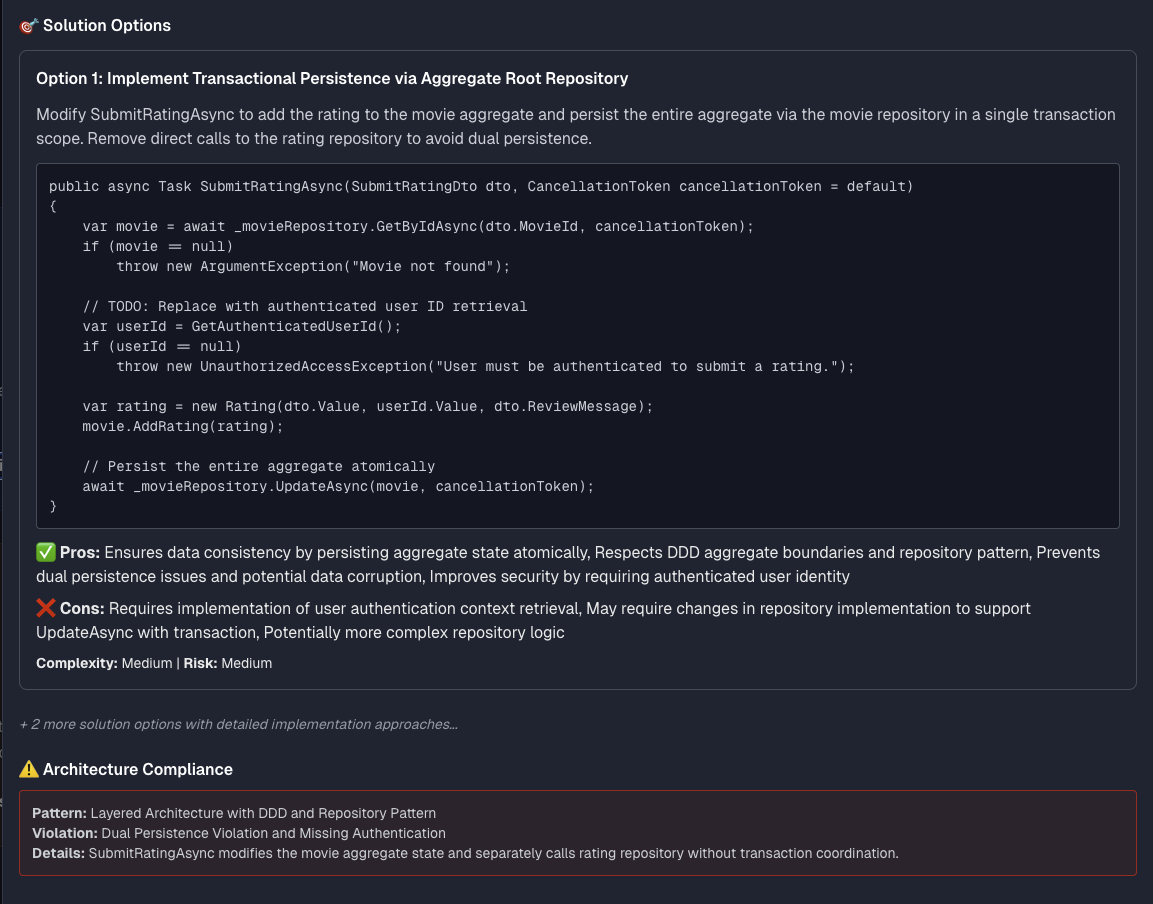Expand the 2 more solution options text
The image size is (1153, 904).
tap(238, 725)
